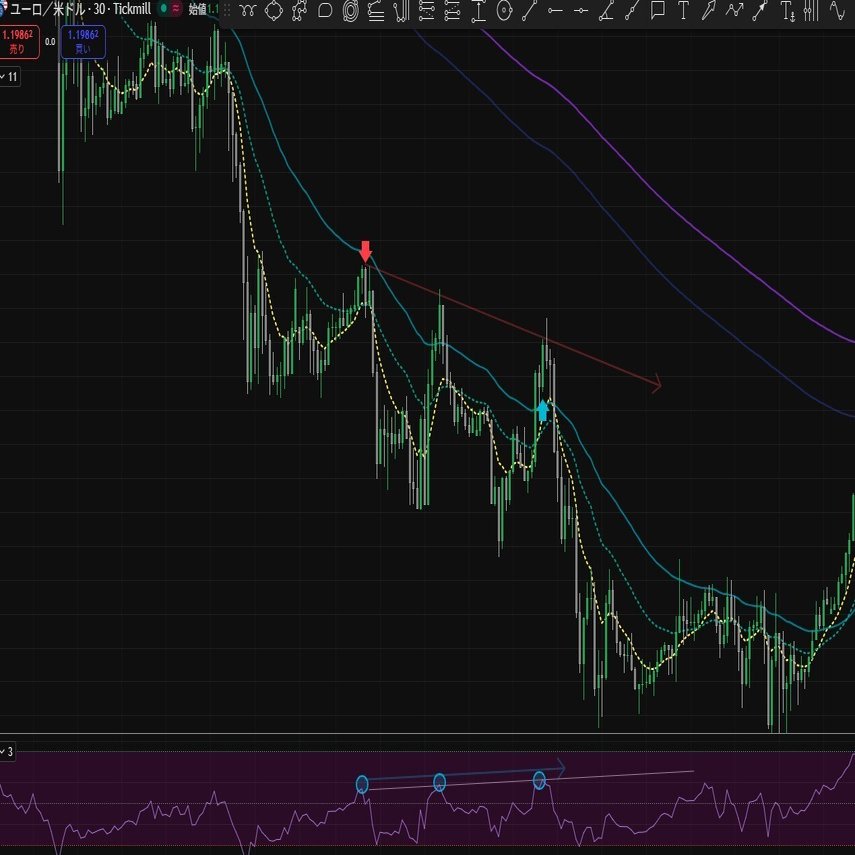Click the 0.0 spread value

coord(50,41)
